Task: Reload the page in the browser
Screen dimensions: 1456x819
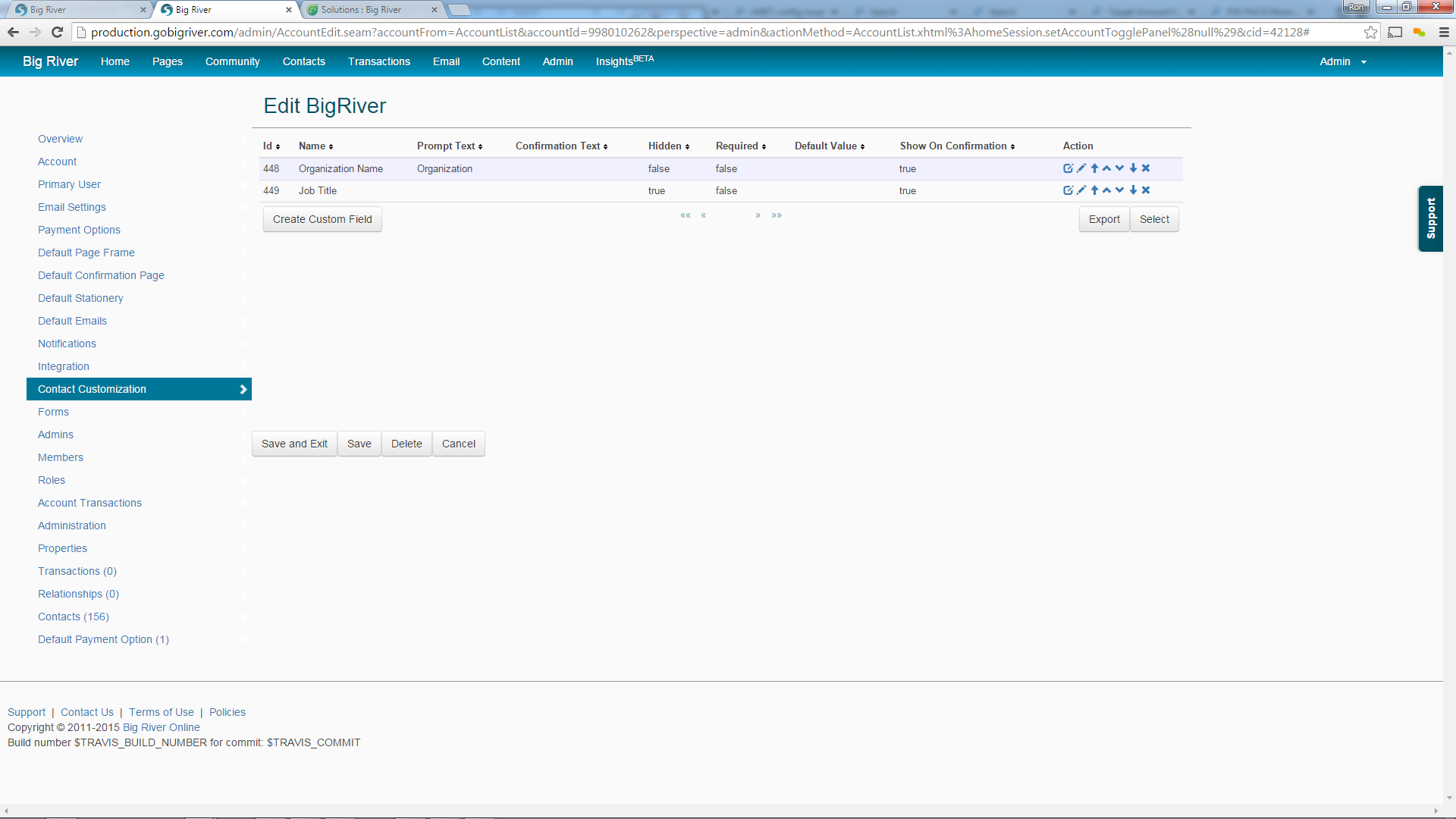Action: pyautogui.click(x=57, y=32)
